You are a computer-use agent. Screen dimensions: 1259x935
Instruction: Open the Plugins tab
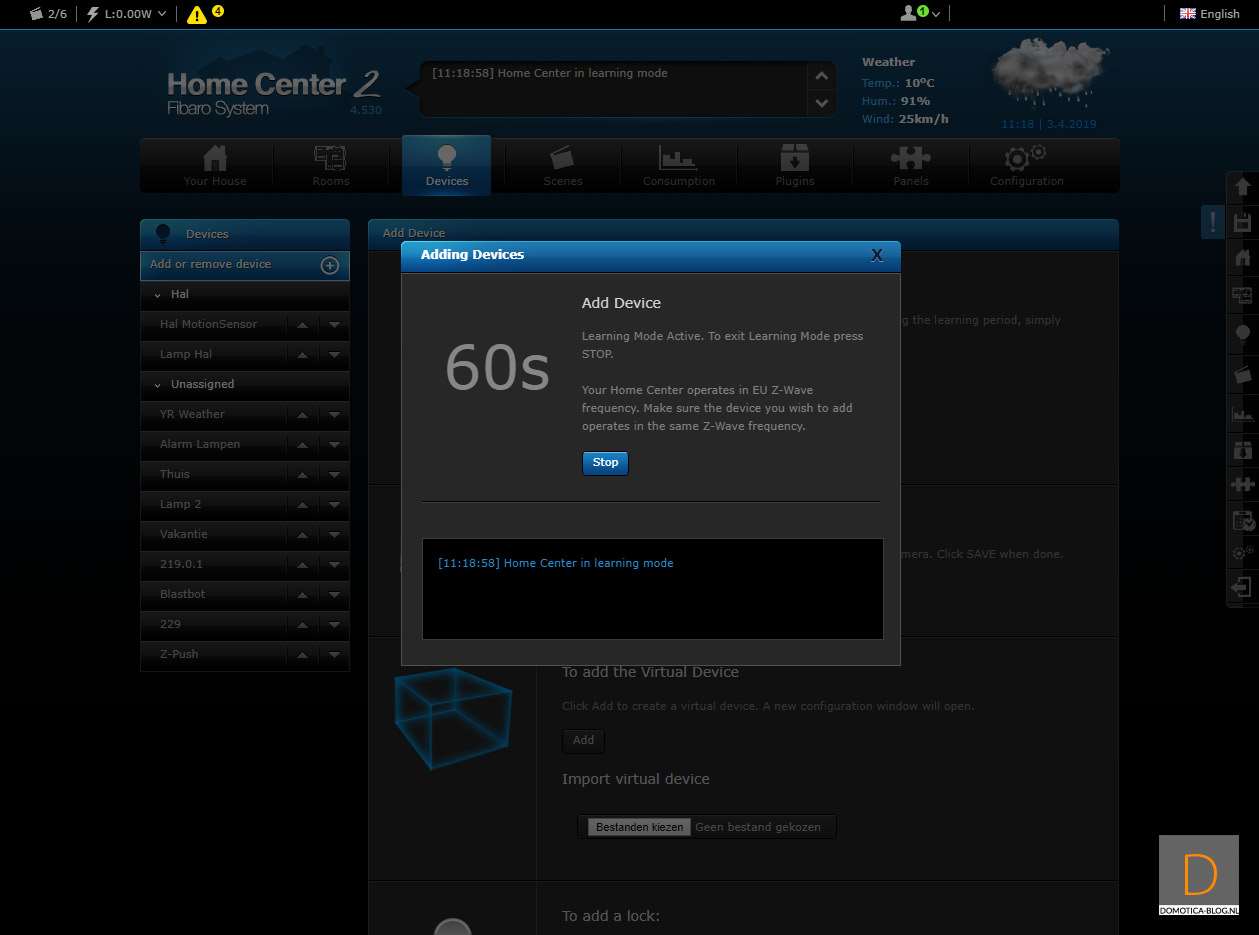795,166
